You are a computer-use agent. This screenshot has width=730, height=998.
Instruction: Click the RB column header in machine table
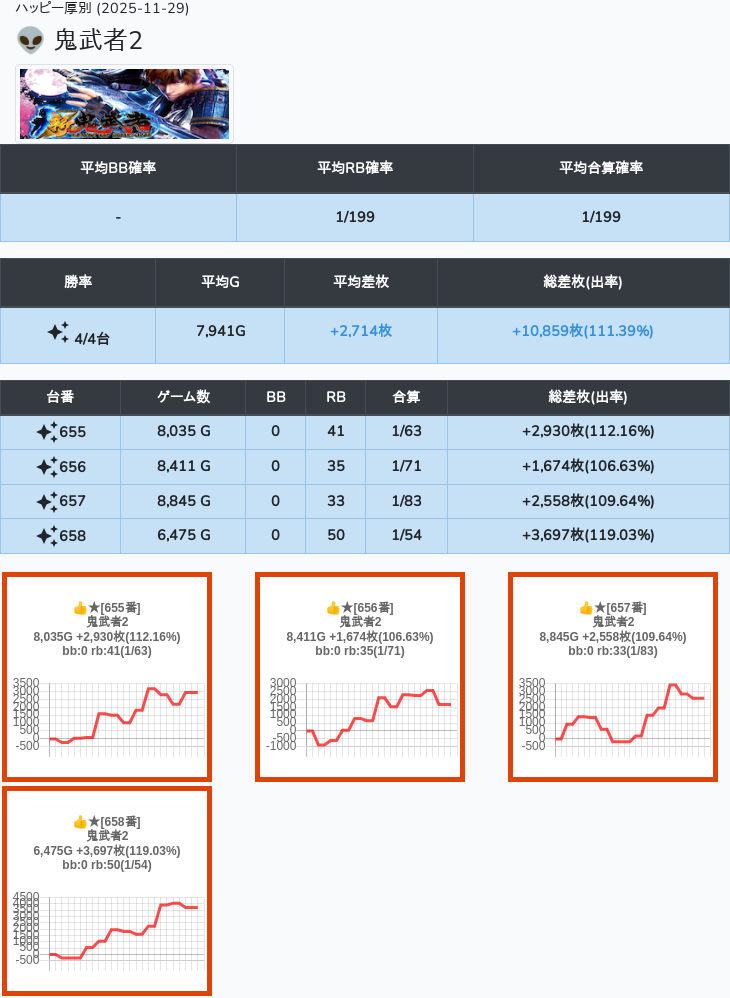336,397
